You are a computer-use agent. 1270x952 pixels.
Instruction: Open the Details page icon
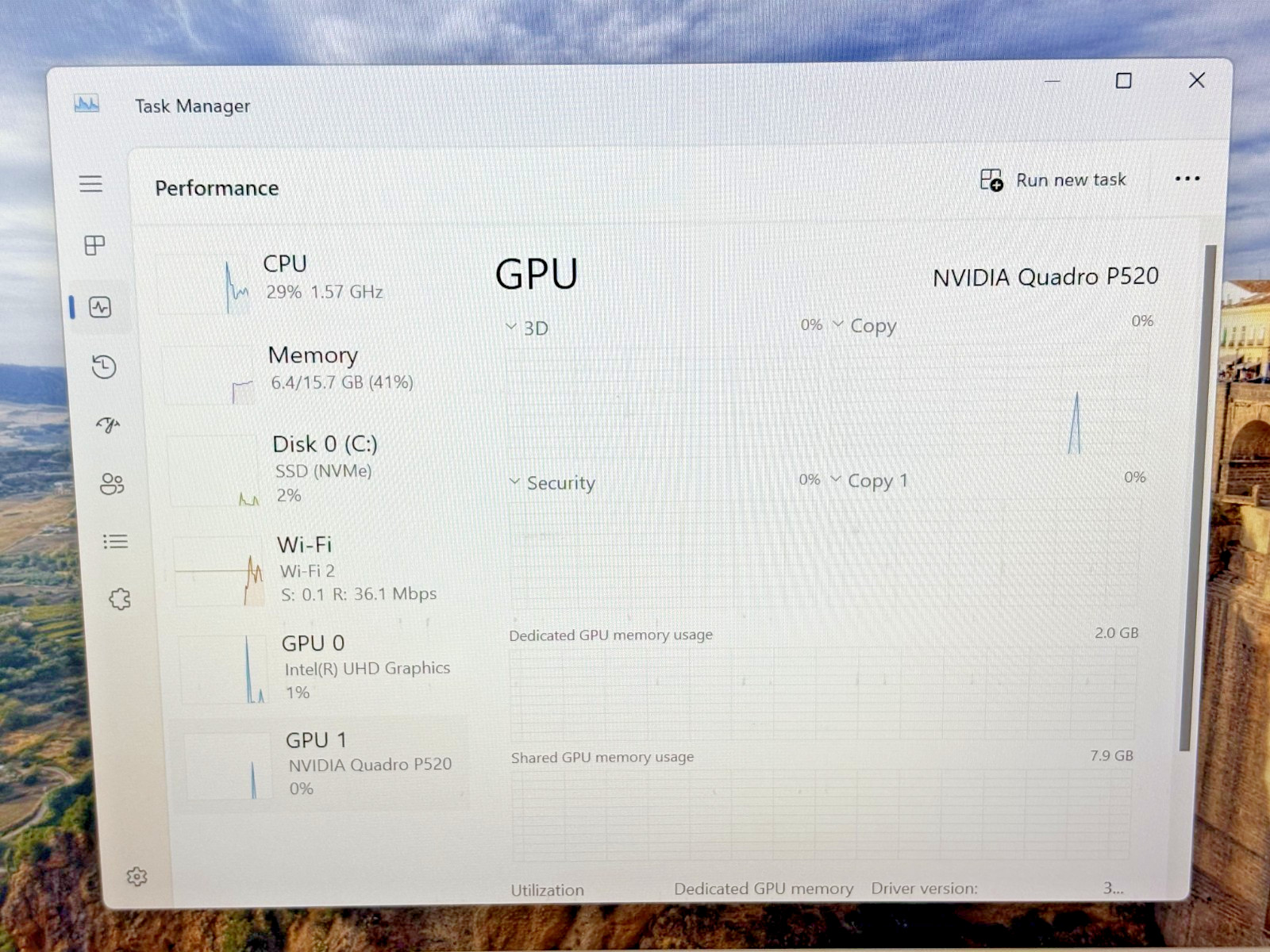click(115, 542)
